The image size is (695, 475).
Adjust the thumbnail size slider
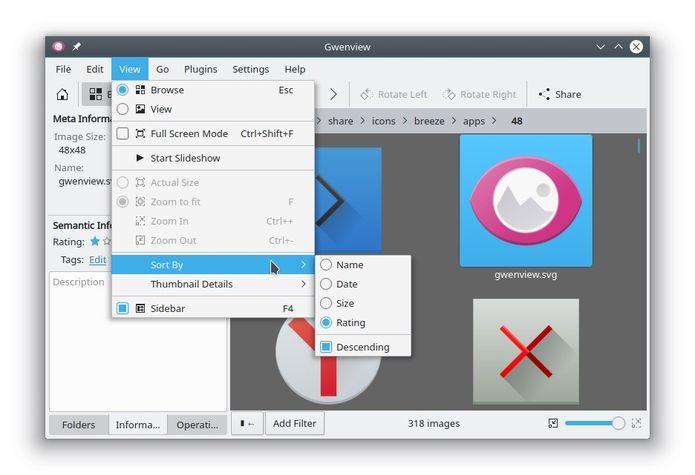pos(594,423)
